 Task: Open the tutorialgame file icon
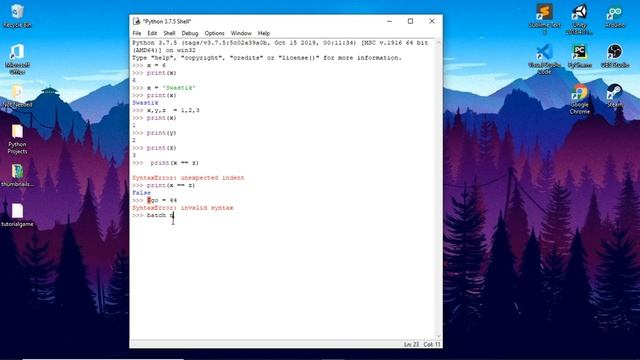[17, 215]
